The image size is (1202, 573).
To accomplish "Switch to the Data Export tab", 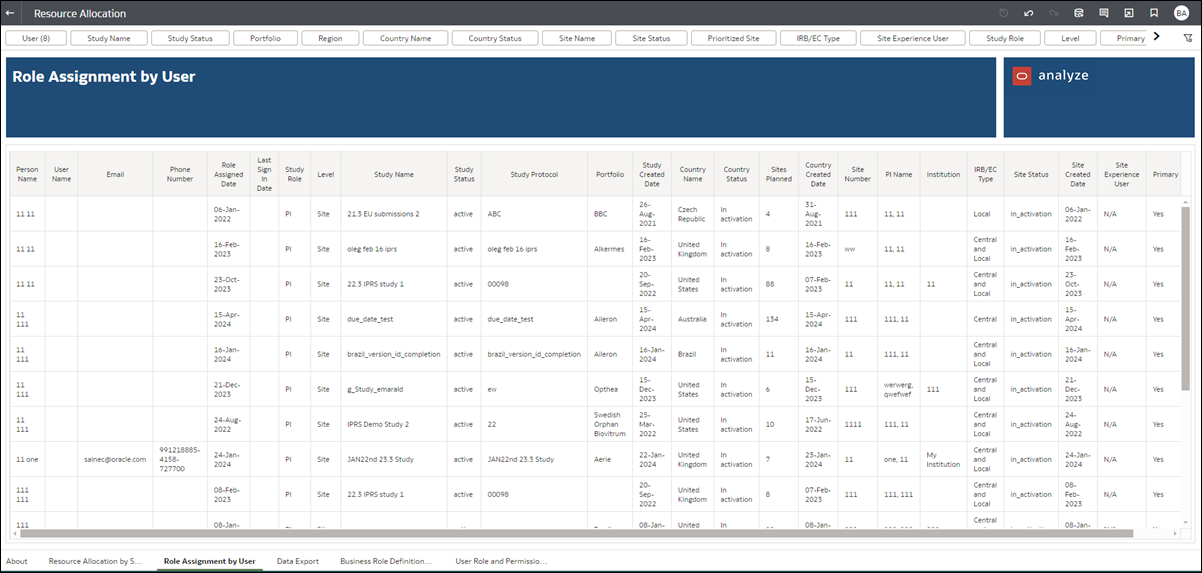I will point(298,561).
